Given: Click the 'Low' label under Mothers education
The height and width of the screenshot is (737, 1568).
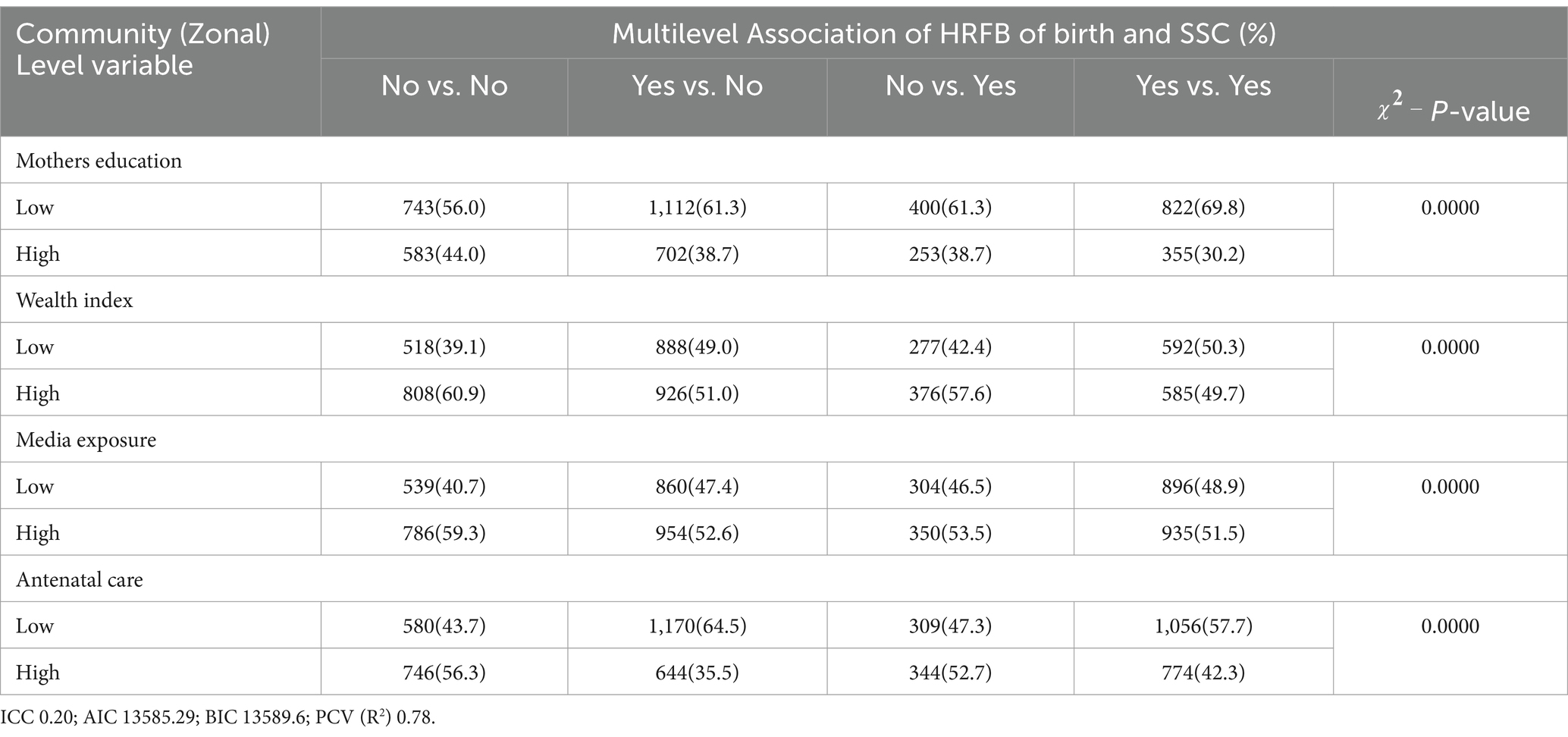Looking at the screenshot, I should 35,208.
